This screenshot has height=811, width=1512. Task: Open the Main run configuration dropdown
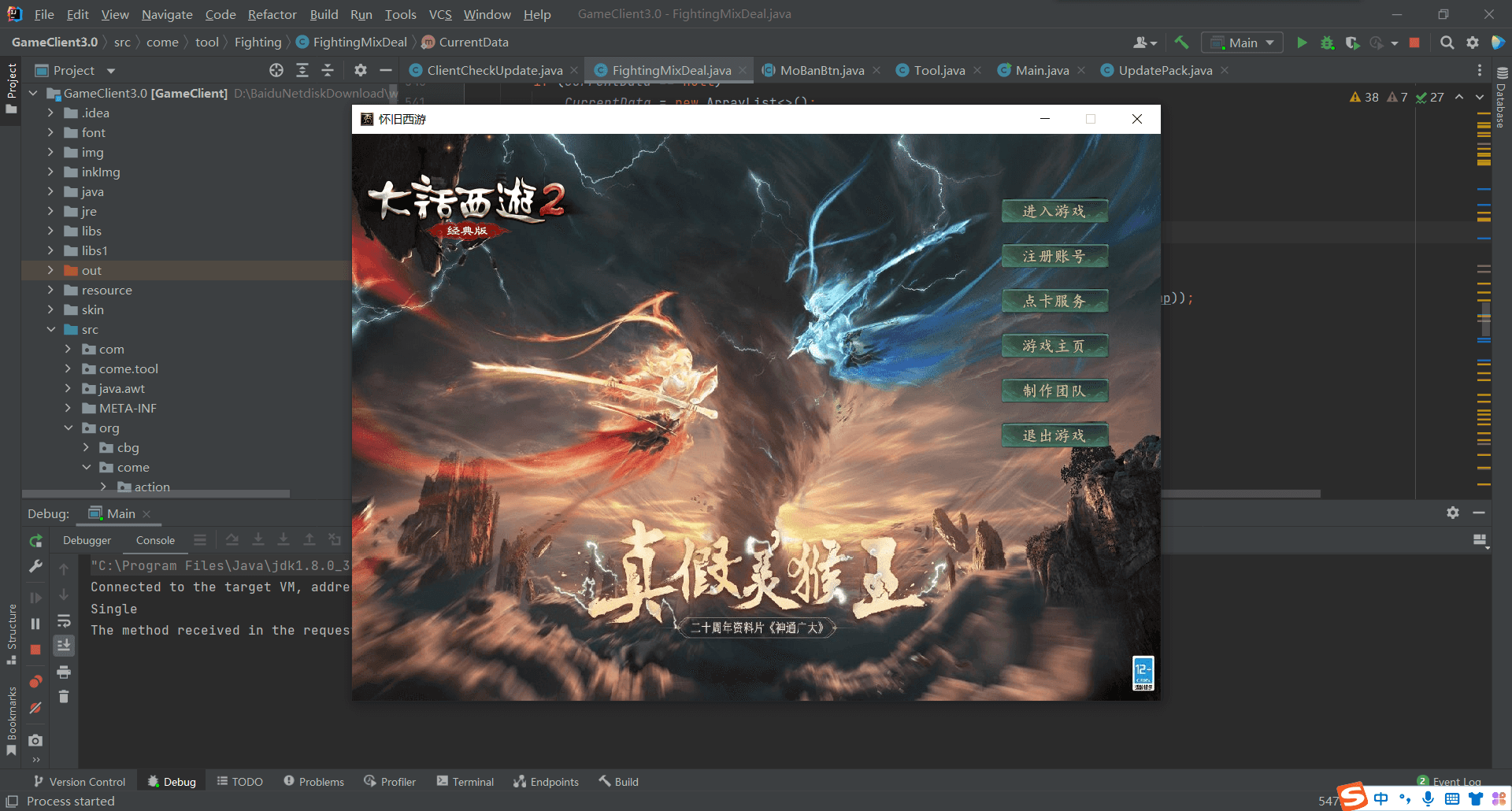(1242, 43)
